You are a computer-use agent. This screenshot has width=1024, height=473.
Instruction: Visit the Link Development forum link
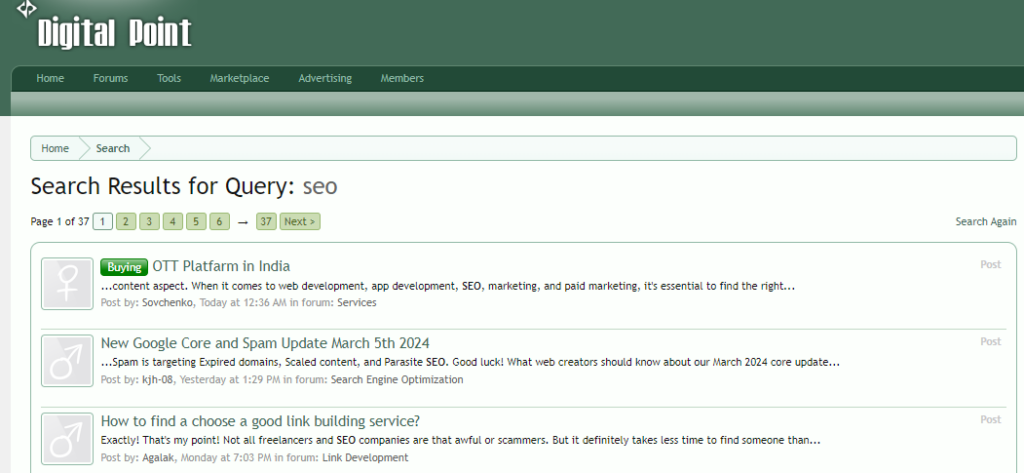[x=364, y=457]
